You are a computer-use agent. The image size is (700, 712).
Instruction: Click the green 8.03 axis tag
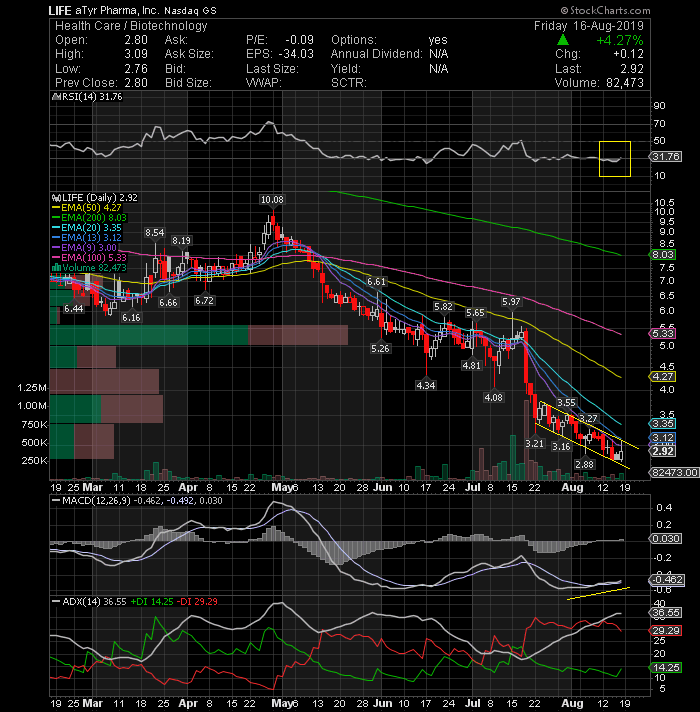(x=663, y=255)
